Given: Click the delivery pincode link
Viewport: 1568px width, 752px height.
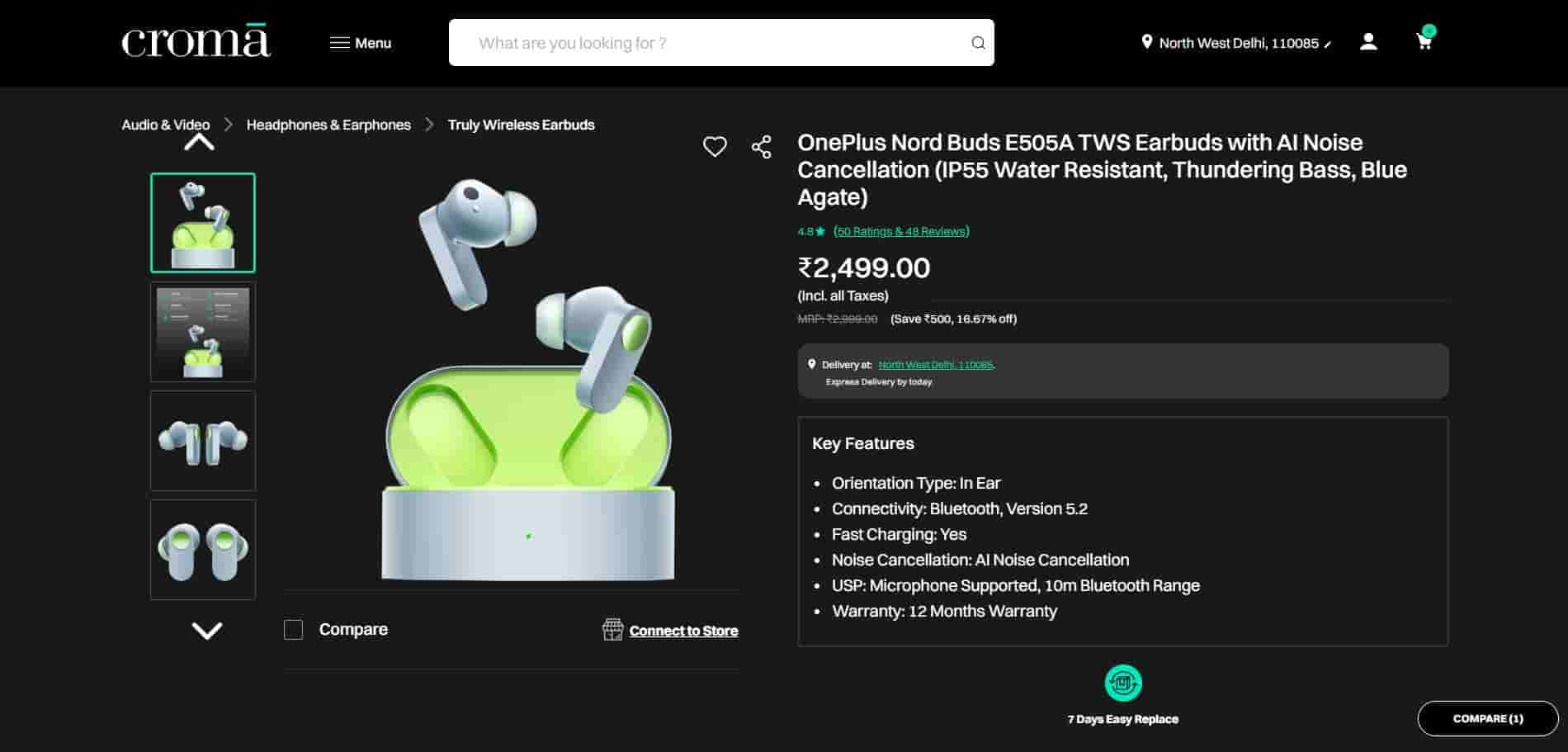Looking at the screenshot, I should point(935,365).
